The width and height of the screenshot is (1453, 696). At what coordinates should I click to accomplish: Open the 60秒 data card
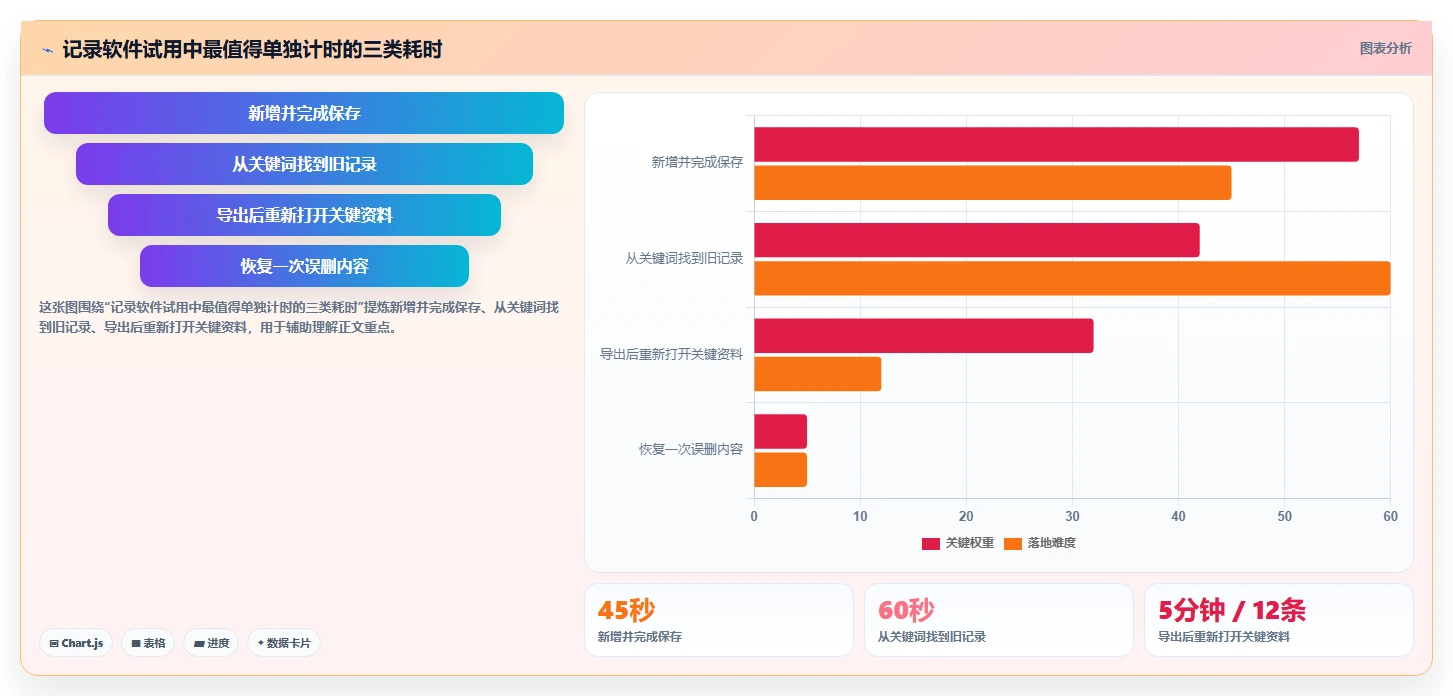(999, 620)
